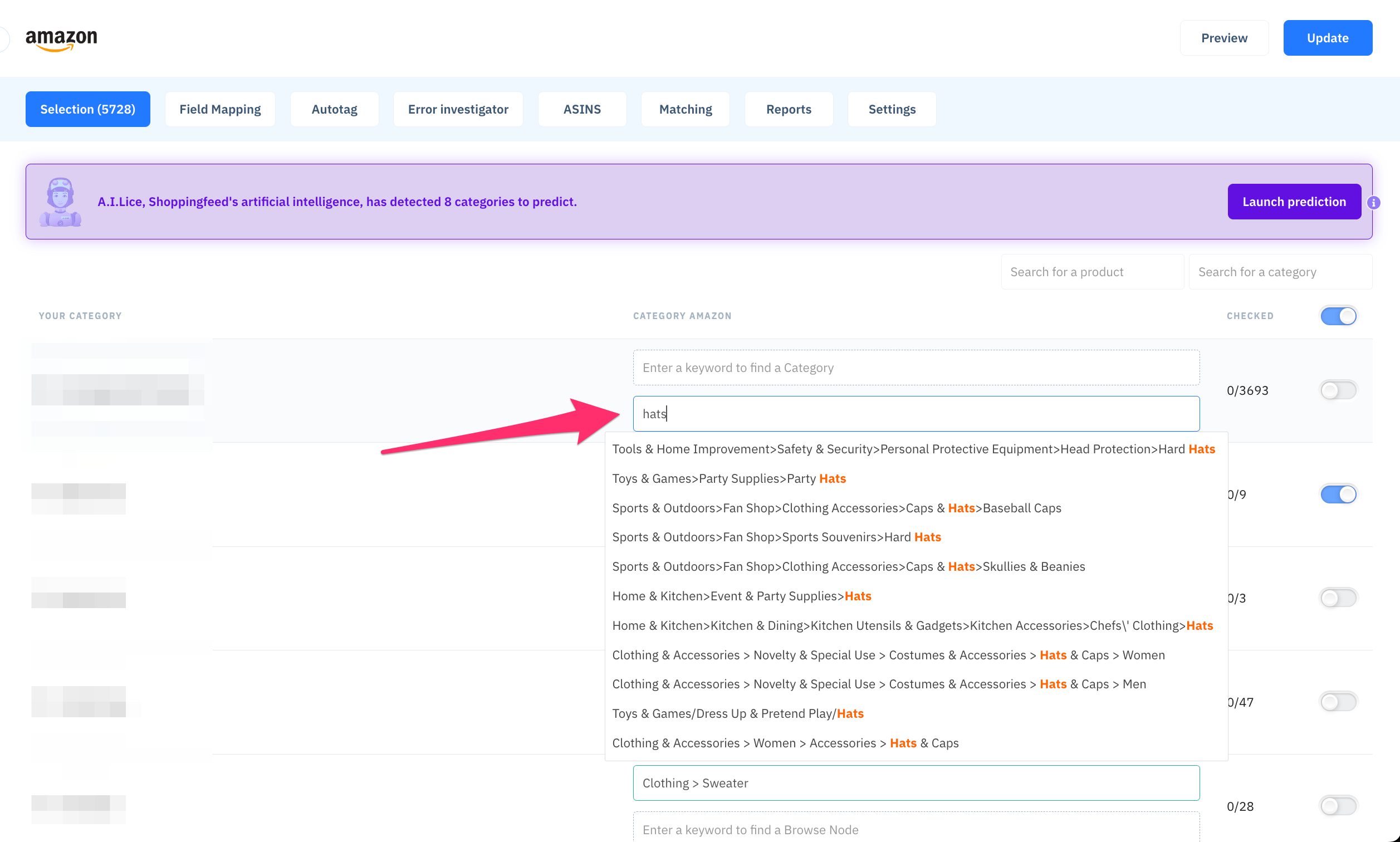Choose Caps & Hats>Baseball Caps suggestion
1400x842 pixels.
pyautogui.click(x=916, y=508)
